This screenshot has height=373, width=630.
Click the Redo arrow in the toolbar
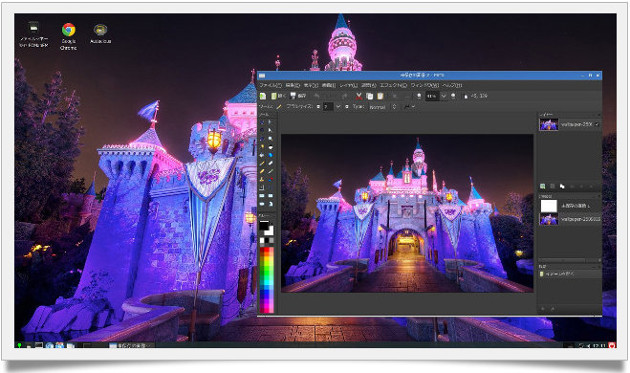[x=344, y=96]
